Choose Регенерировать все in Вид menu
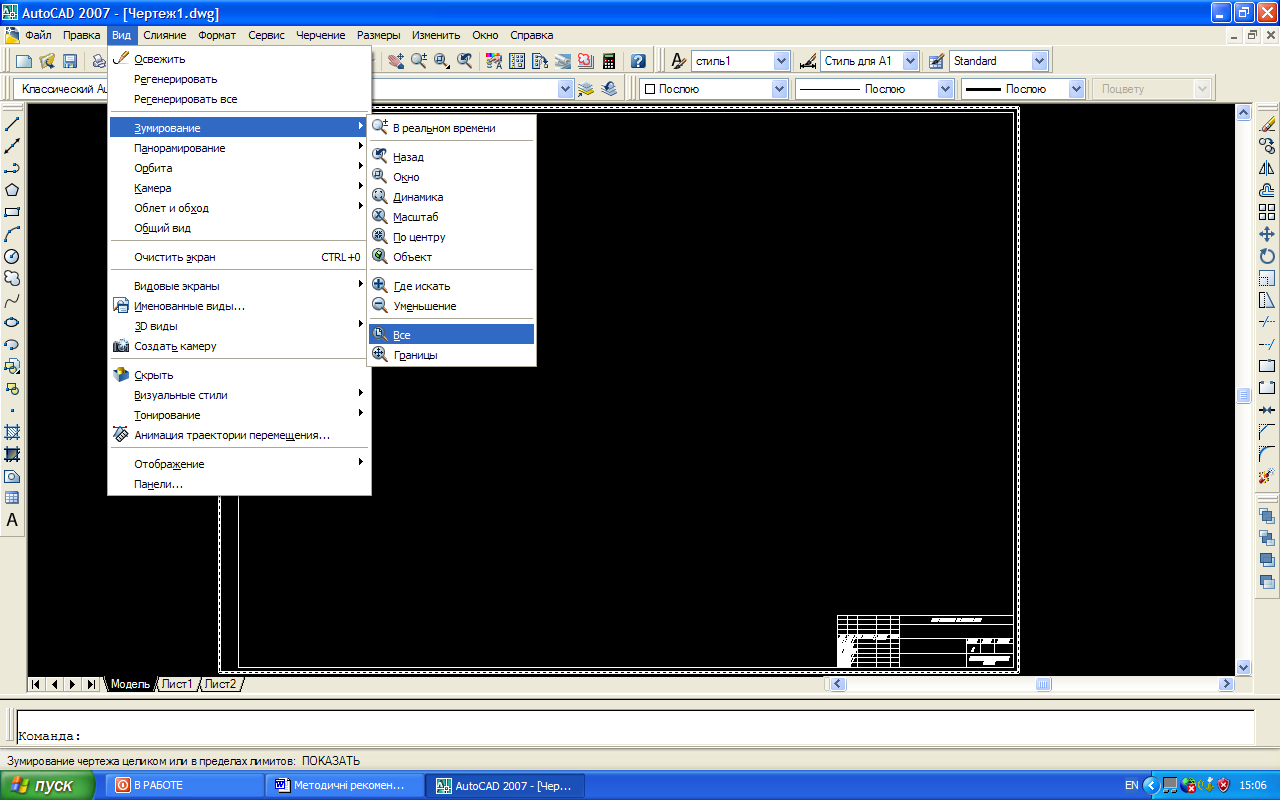The image size is (1280, 800). 240,99
